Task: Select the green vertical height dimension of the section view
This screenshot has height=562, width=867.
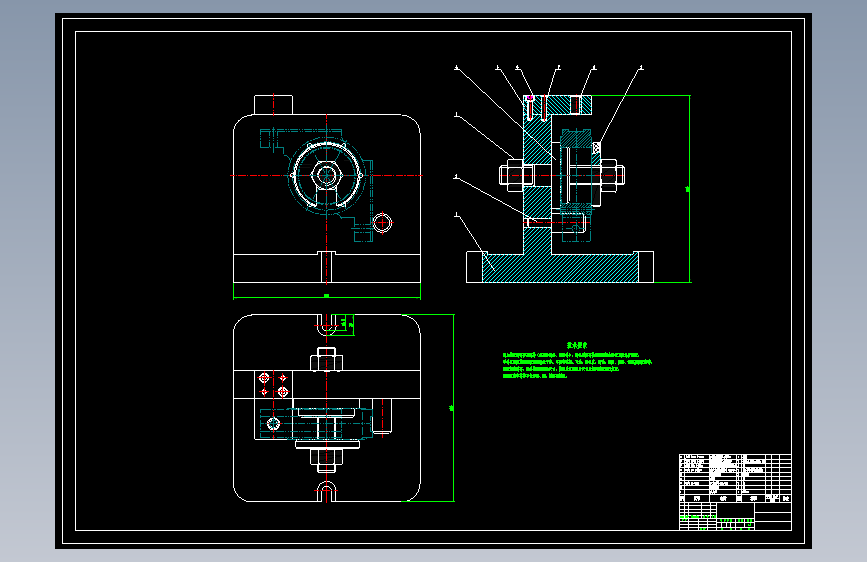Action: (x=689, y=189)
